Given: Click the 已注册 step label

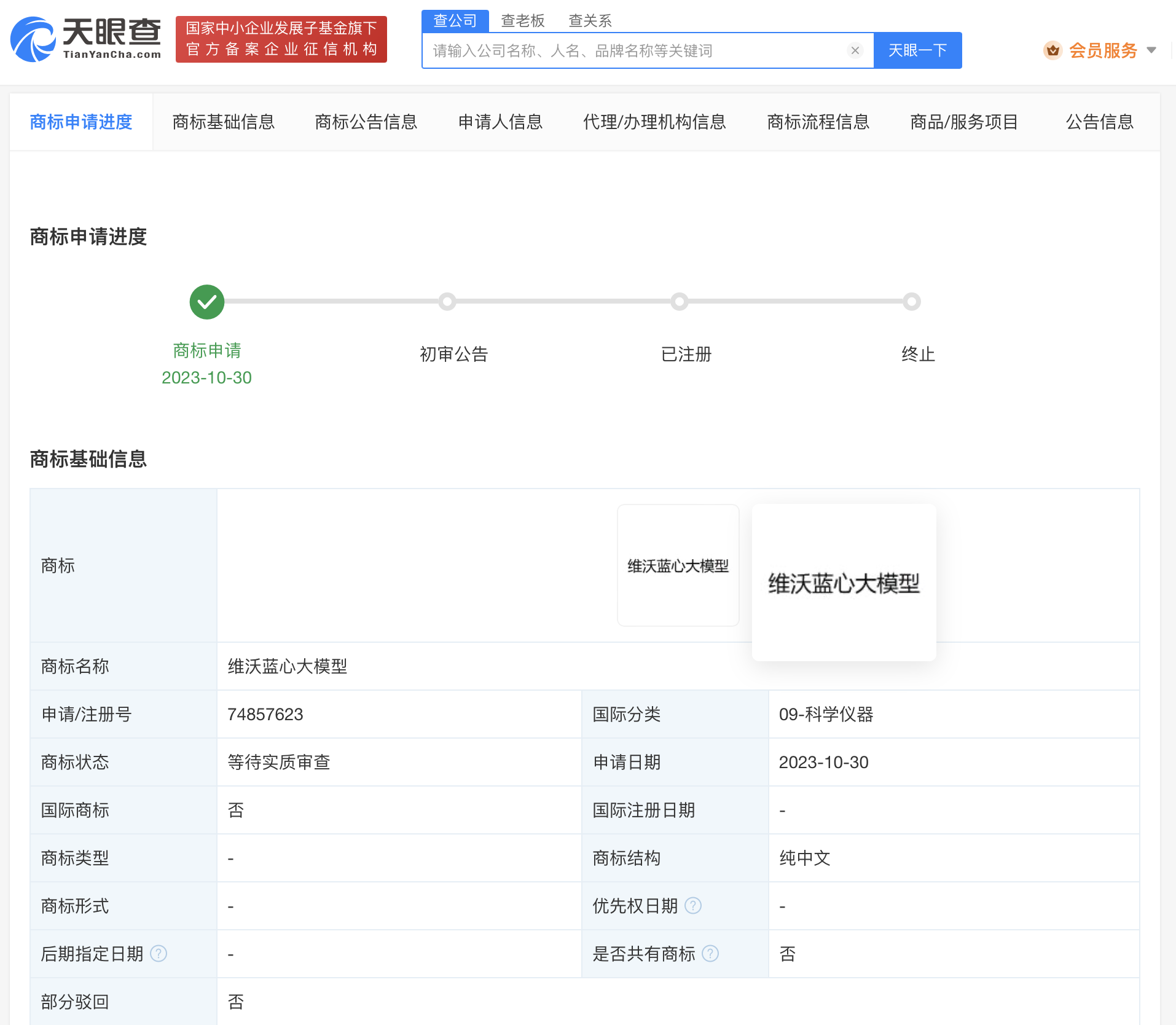Looking at the screenshot, I should click(686, 354).
